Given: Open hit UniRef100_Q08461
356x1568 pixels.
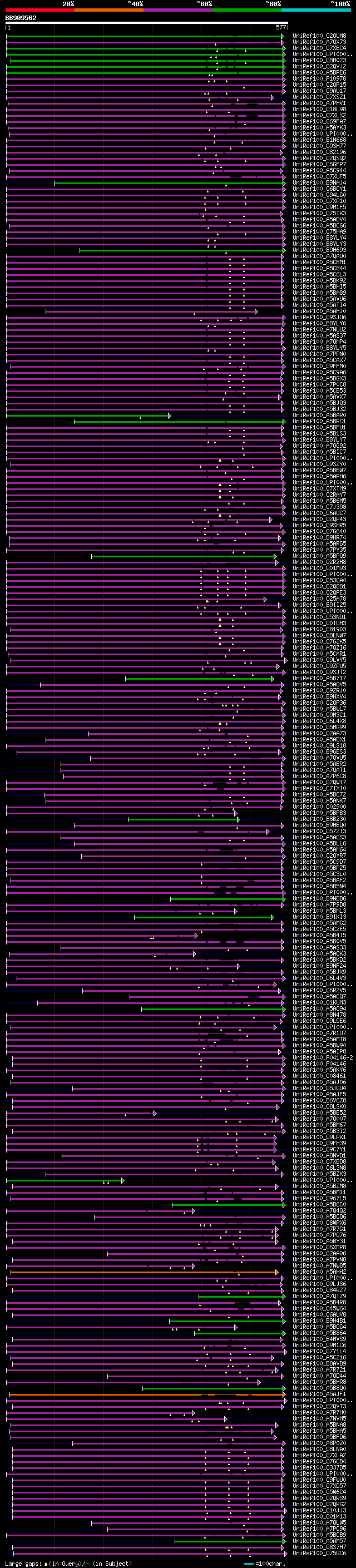Looking at the screenshot, I should click(x=319, y=1077).
